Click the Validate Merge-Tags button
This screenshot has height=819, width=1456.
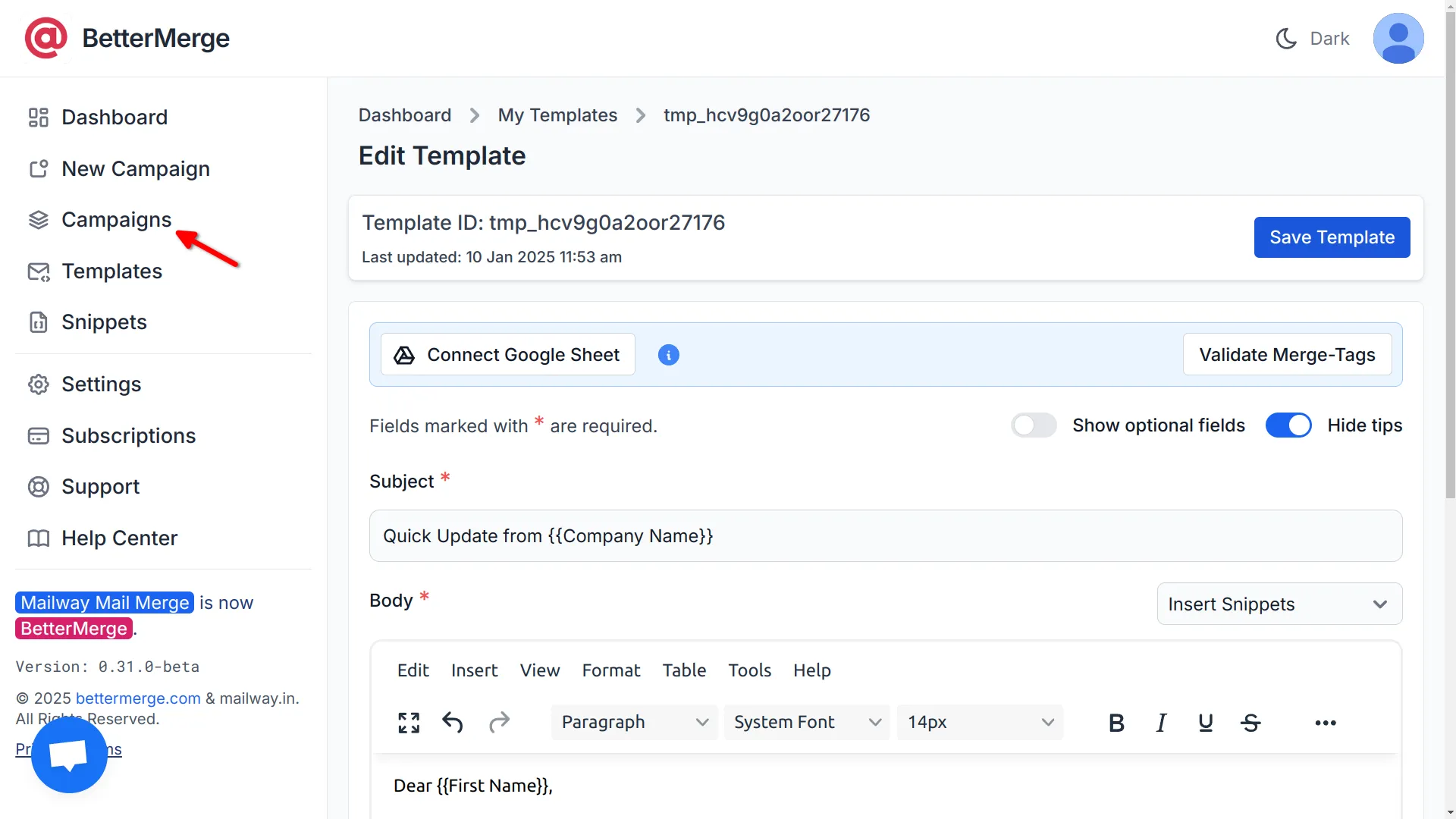[1287, 354]
